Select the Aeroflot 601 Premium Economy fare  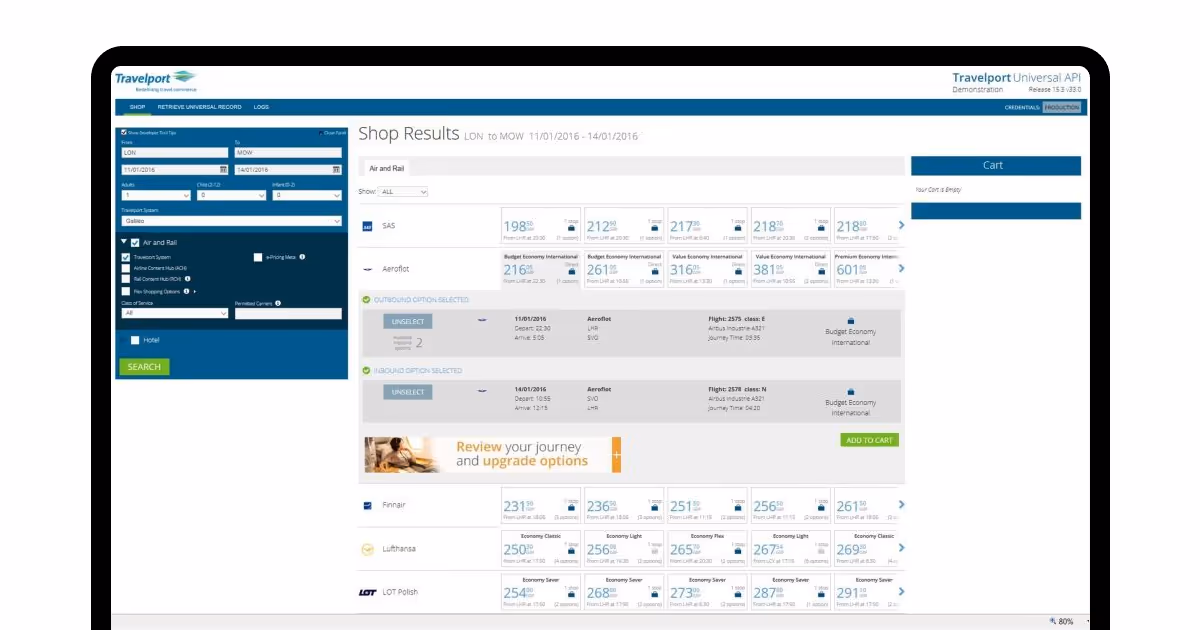pos(867,269)
